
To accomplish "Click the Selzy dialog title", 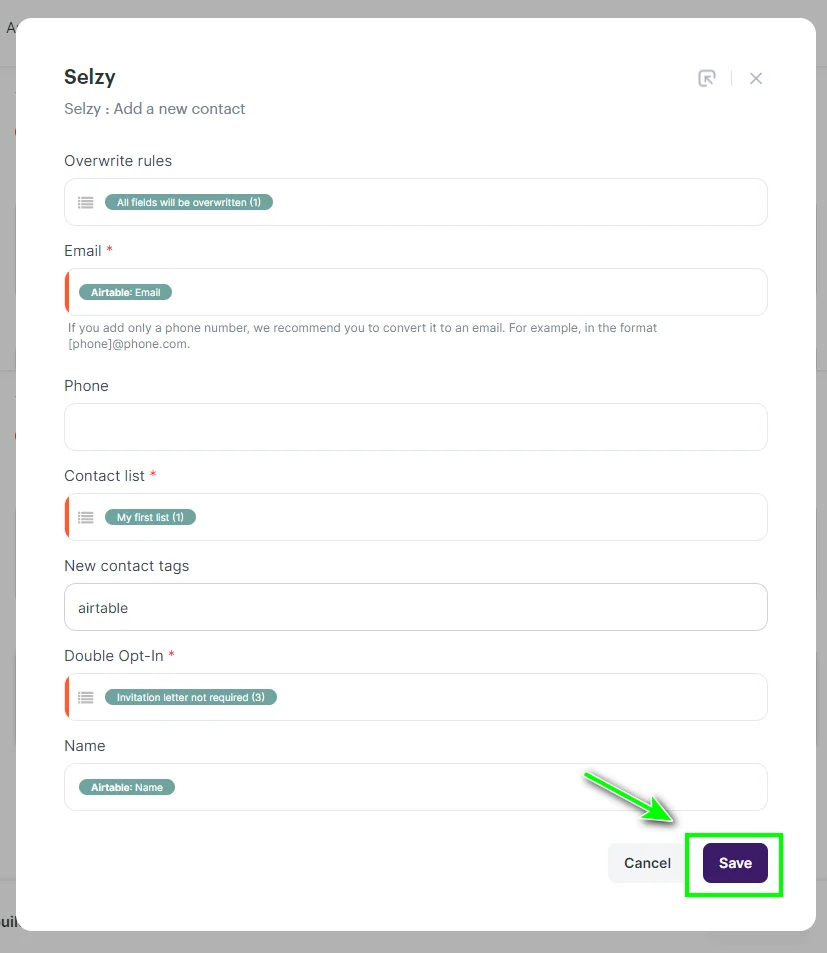I will click(x=89, y=77).
